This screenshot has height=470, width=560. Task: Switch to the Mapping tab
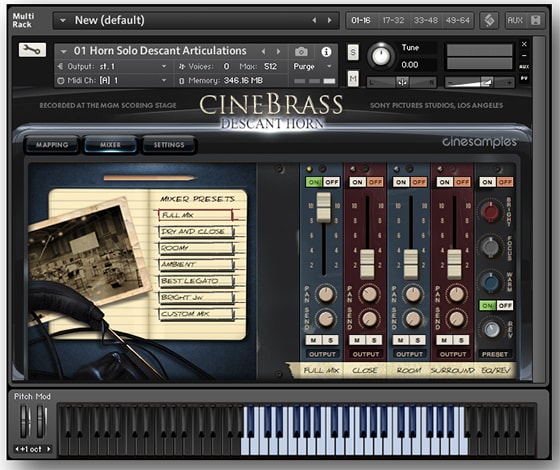tap(52, 145)
